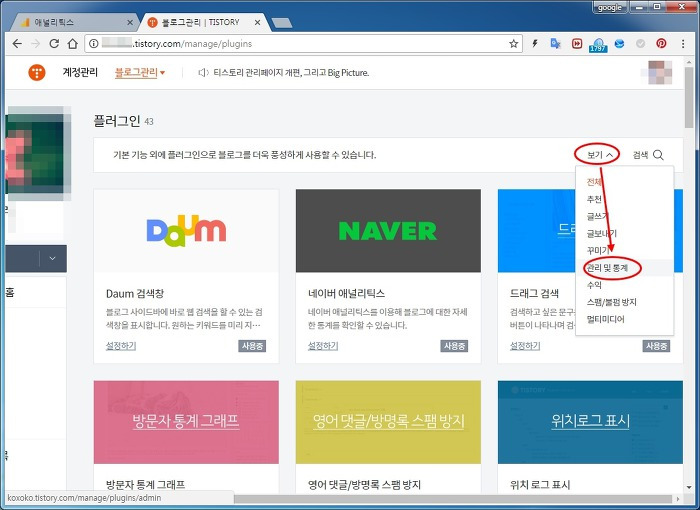Choose 꾸미기 filter option
The image size is (700, 510).
[597, 251]
